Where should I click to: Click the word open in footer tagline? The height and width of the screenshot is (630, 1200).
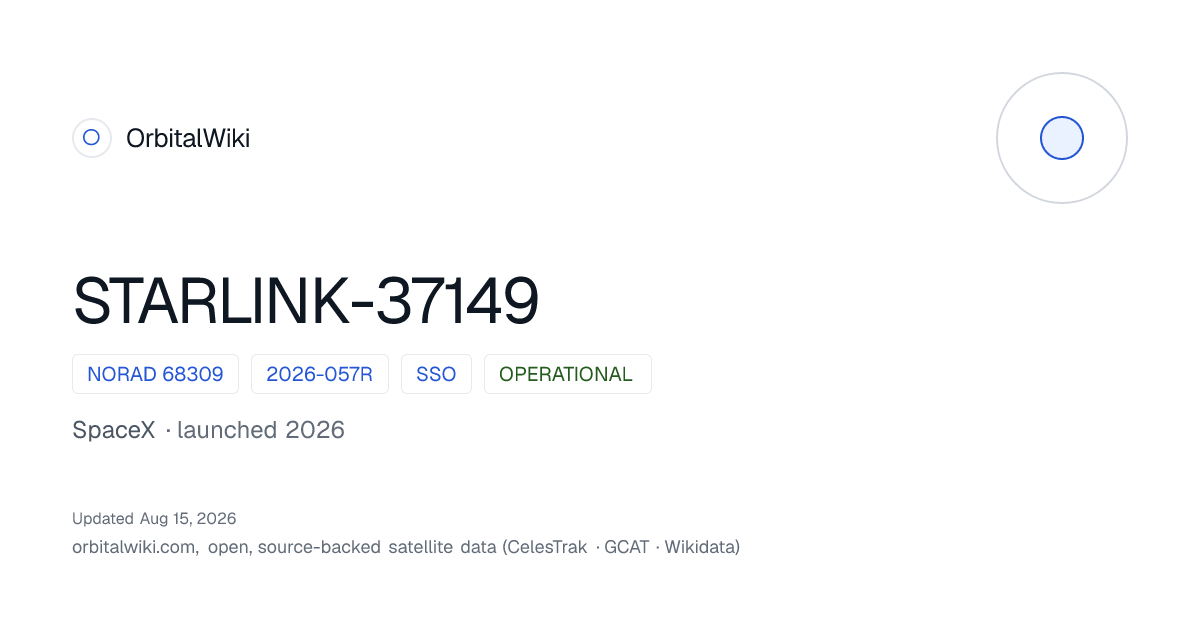228,548
